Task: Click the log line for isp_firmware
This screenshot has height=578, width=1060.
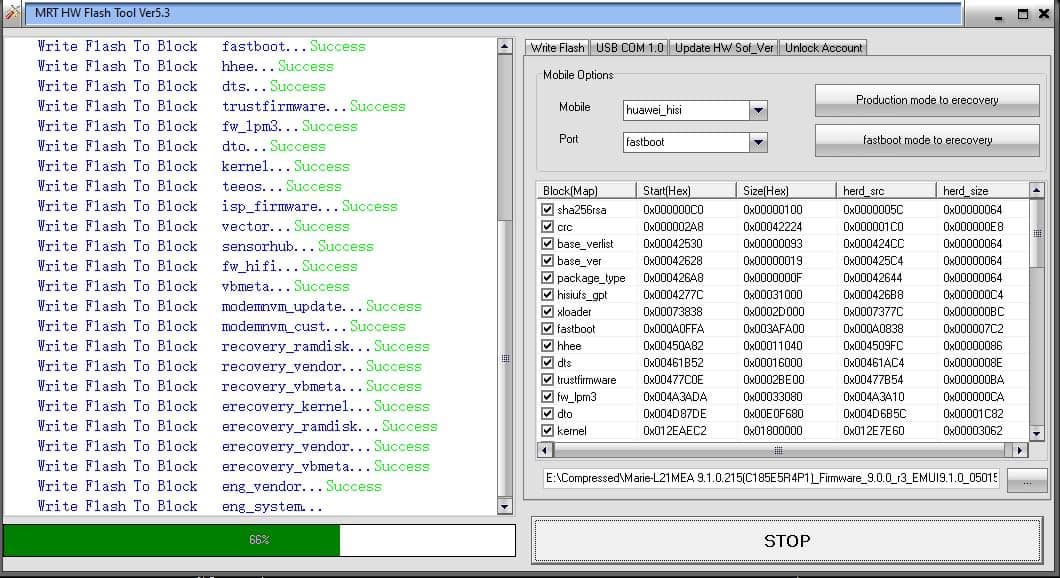Action: point(217,206)
